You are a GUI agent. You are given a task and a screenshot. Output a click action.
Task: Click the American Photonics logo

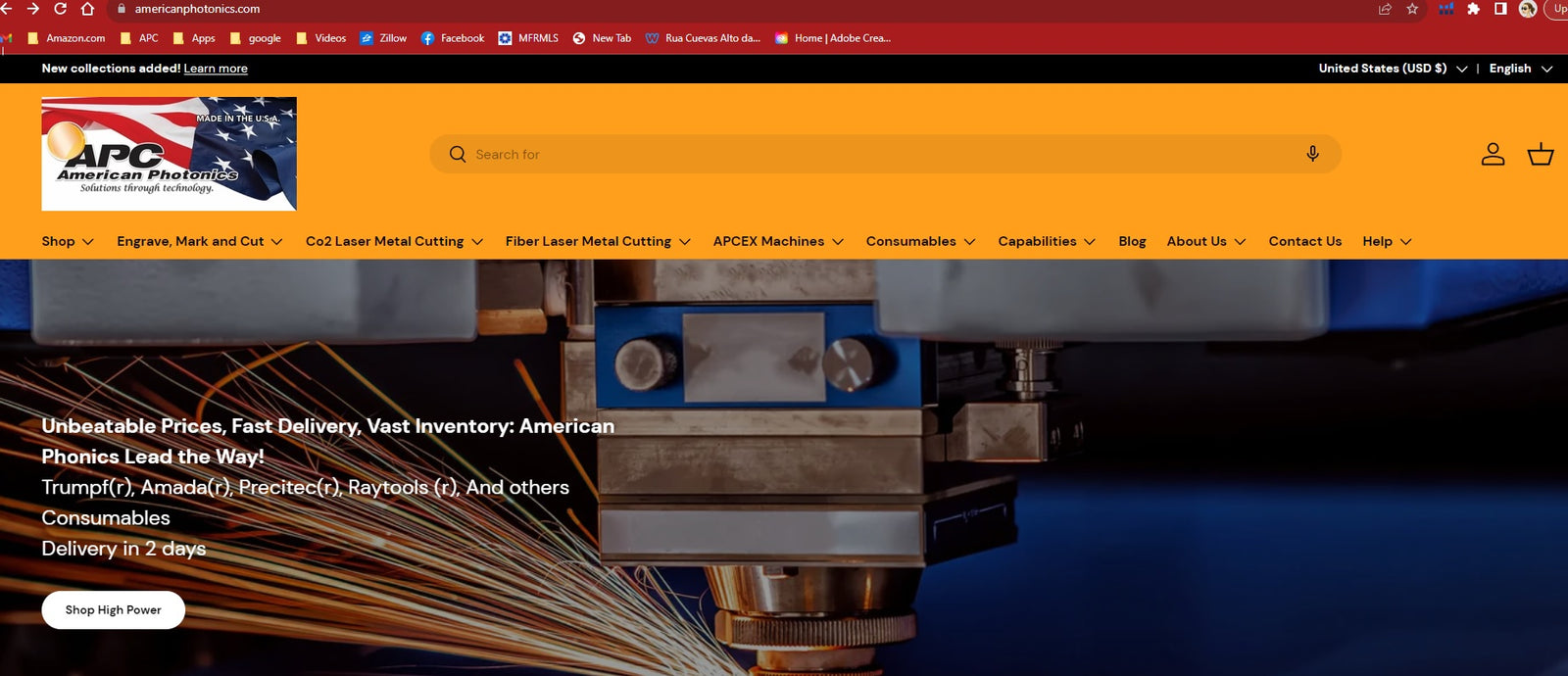[x=169, y=154]
